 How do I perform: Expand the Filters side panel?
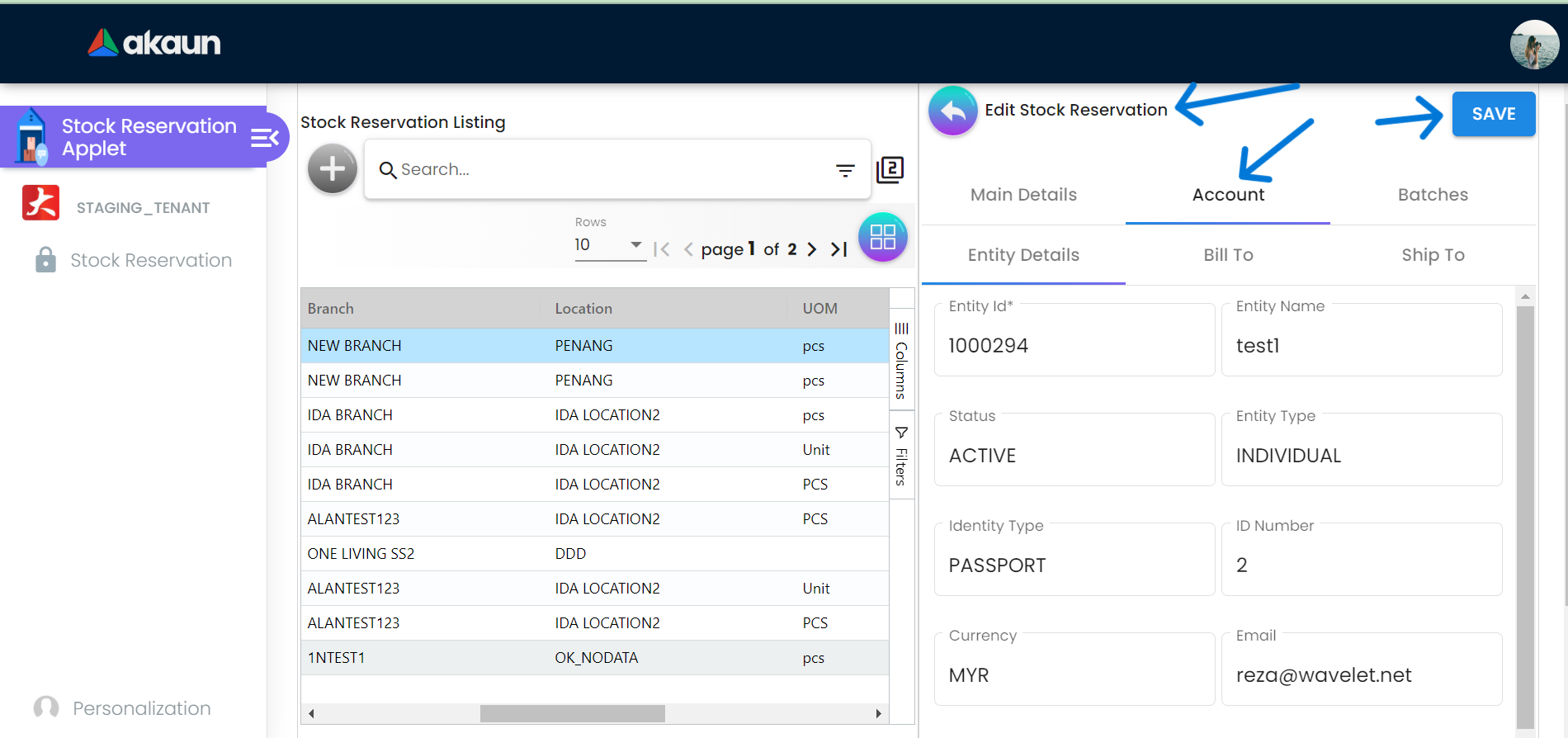[x=901, y=456]
